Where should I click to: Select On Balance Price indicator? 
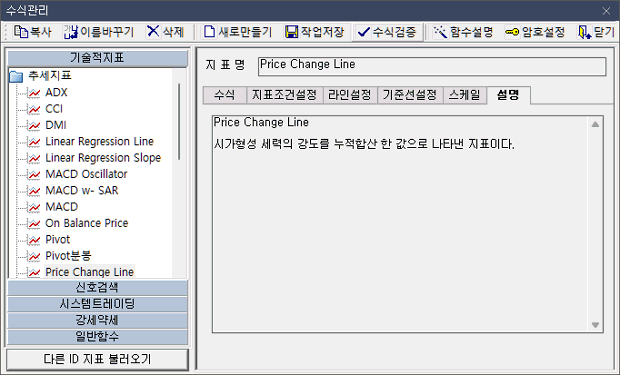tap(87, 223)
